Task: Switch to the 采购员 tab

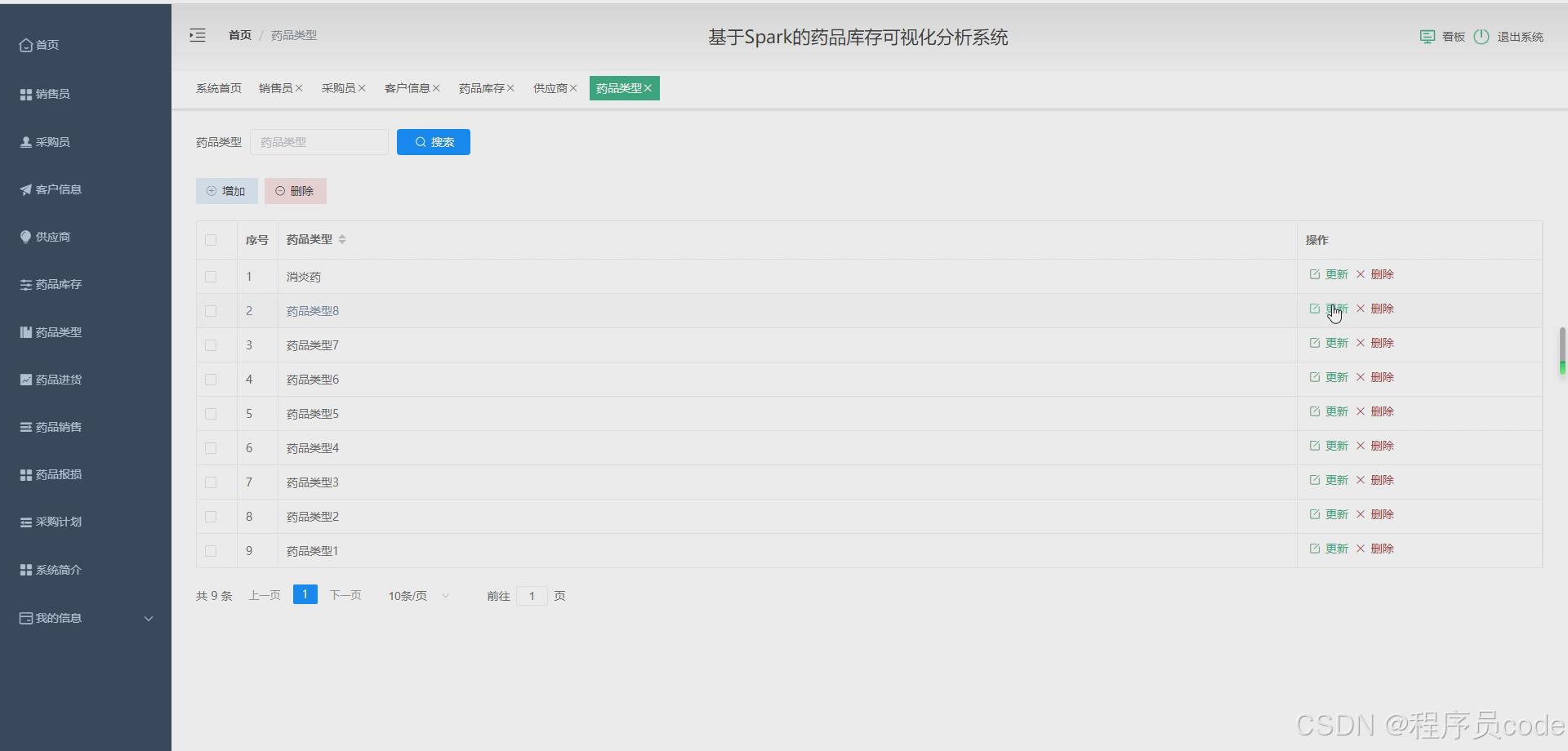Action: pos(338,88)
